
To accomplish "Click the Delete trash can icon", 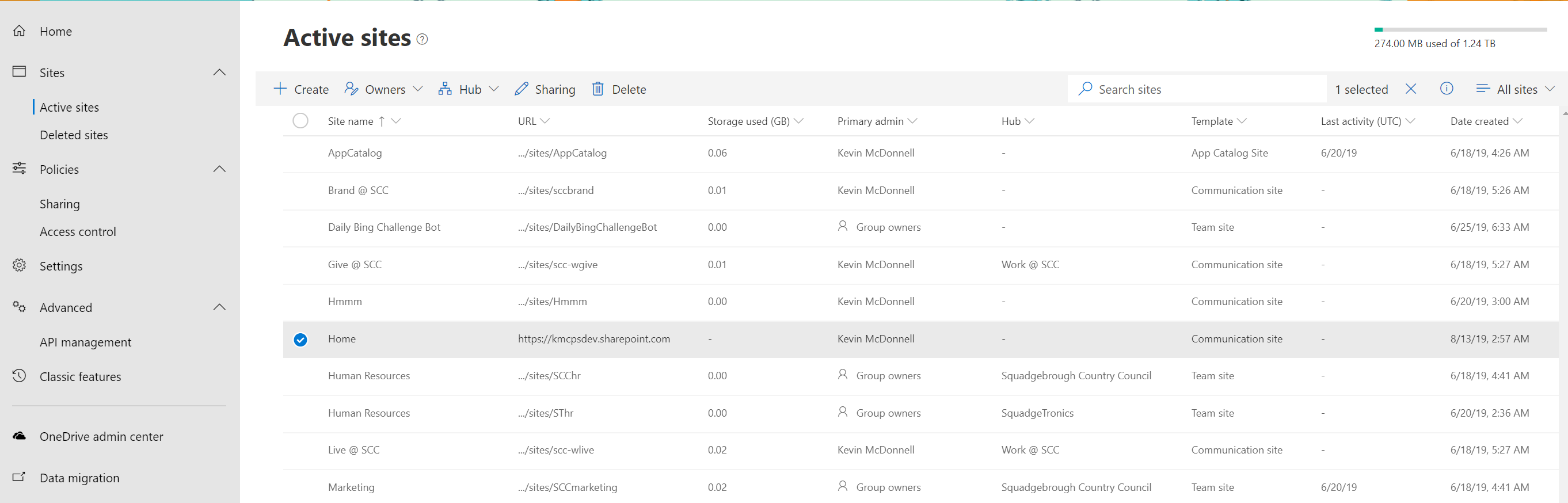I will point(597,89).
